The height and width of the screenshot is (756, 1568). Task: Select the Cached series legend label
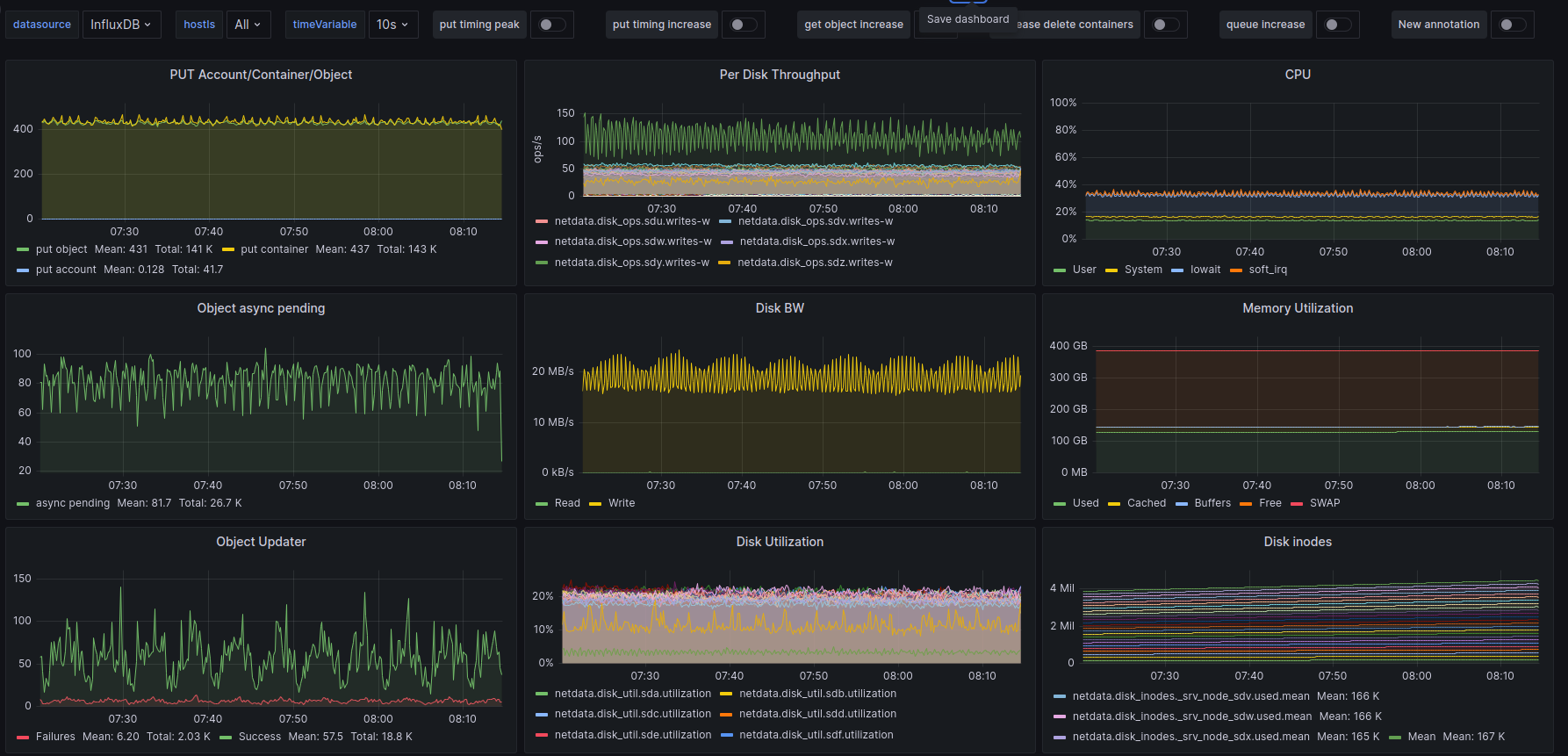coord(1146,503)
